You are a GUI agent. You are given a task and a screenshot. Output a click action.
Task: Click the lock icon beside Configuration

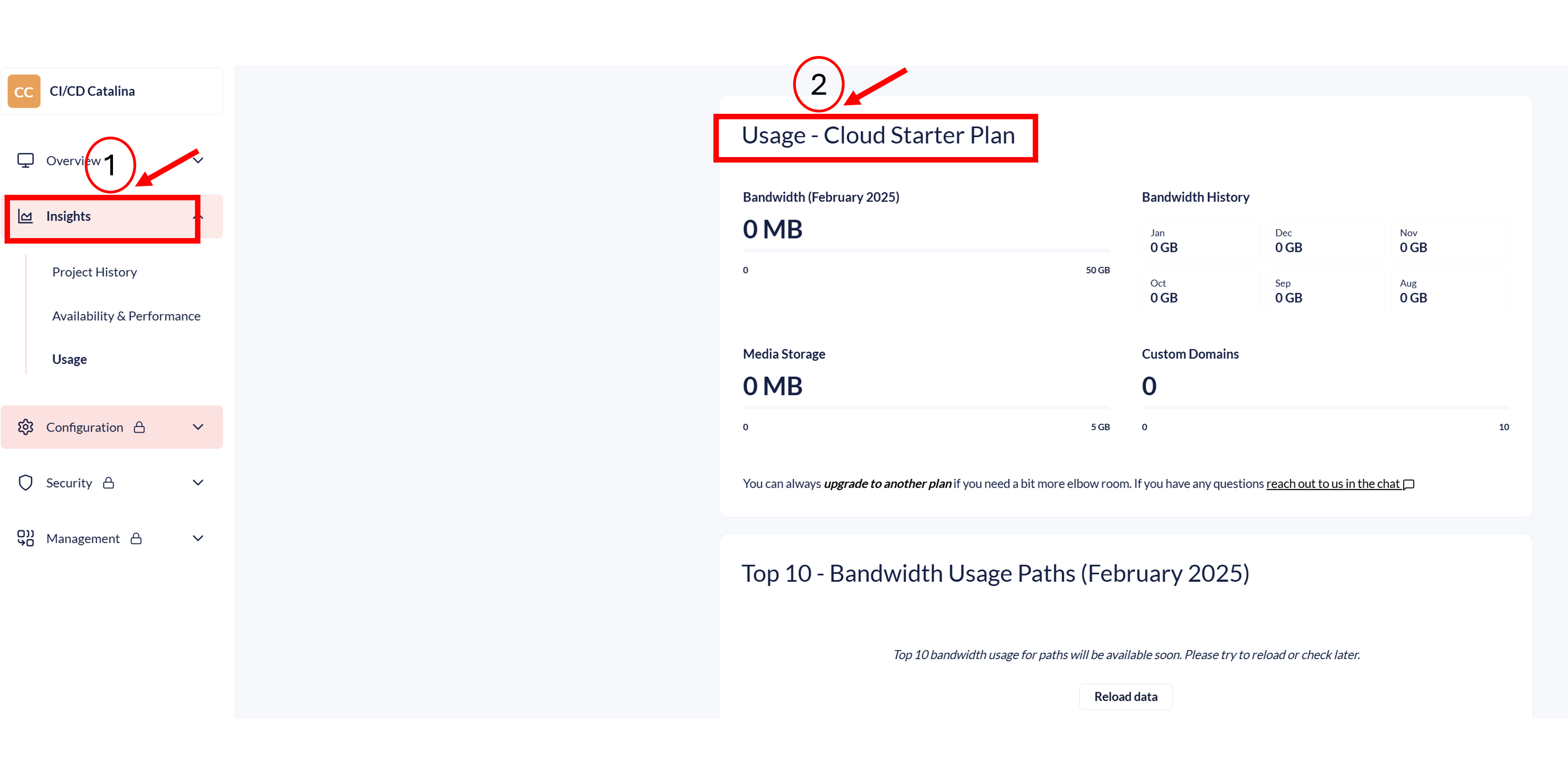click(x=139, y=427)
